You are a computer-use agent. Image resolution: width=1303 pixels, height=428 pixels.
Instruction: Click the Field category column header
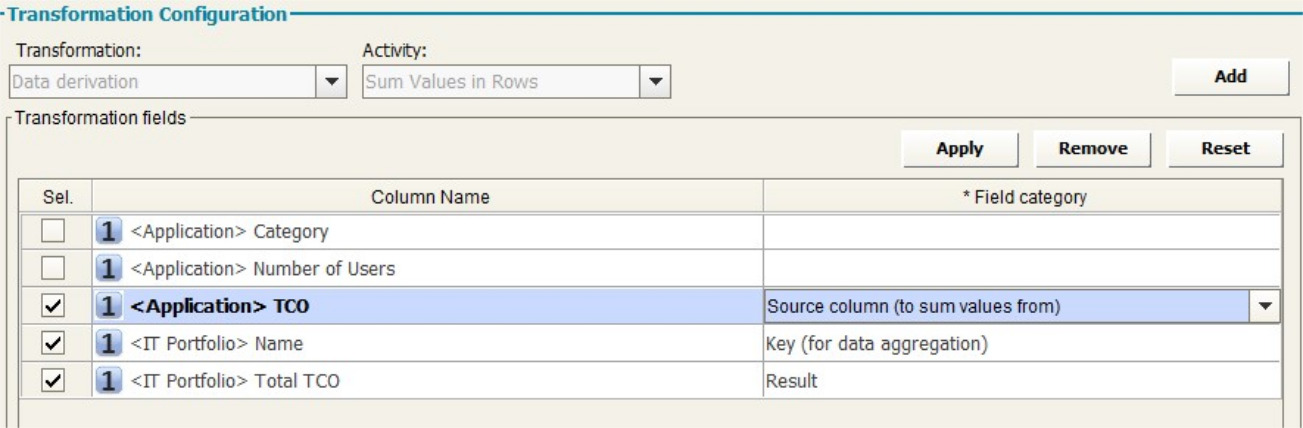click(x=1023, y=197)
